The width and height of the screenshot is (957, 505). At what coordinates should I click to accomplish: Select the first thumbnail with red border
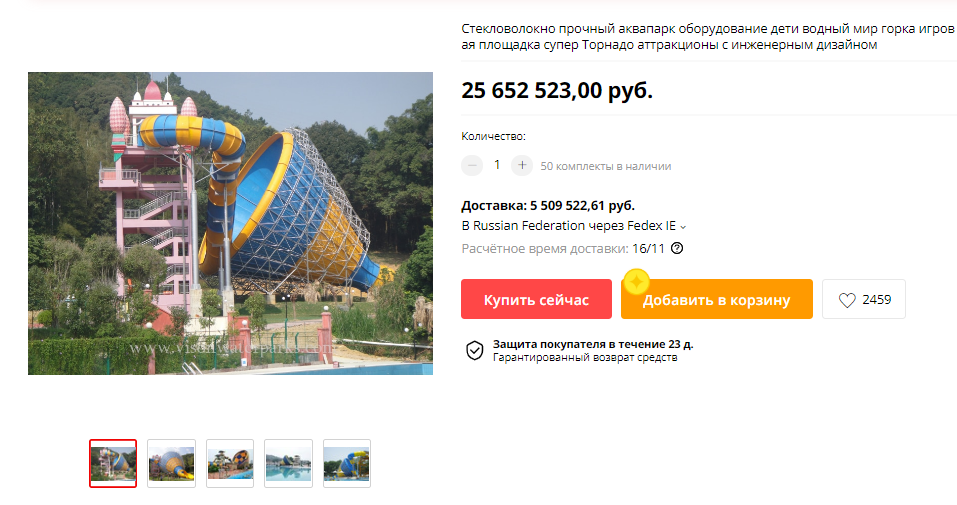click(113, 463)
